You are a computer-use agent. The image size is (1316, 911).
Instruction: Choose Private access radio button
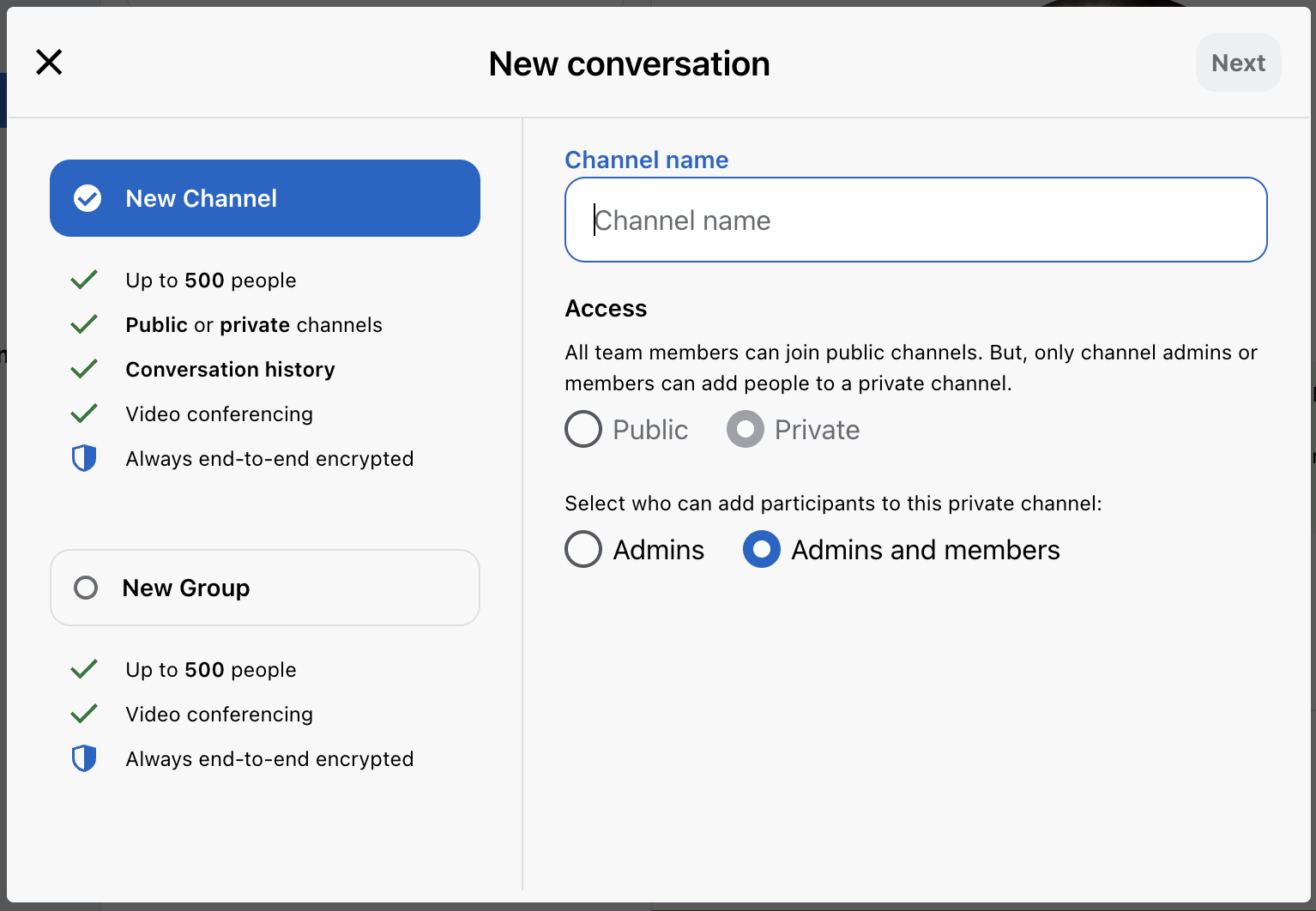click(x=746, y=429)
